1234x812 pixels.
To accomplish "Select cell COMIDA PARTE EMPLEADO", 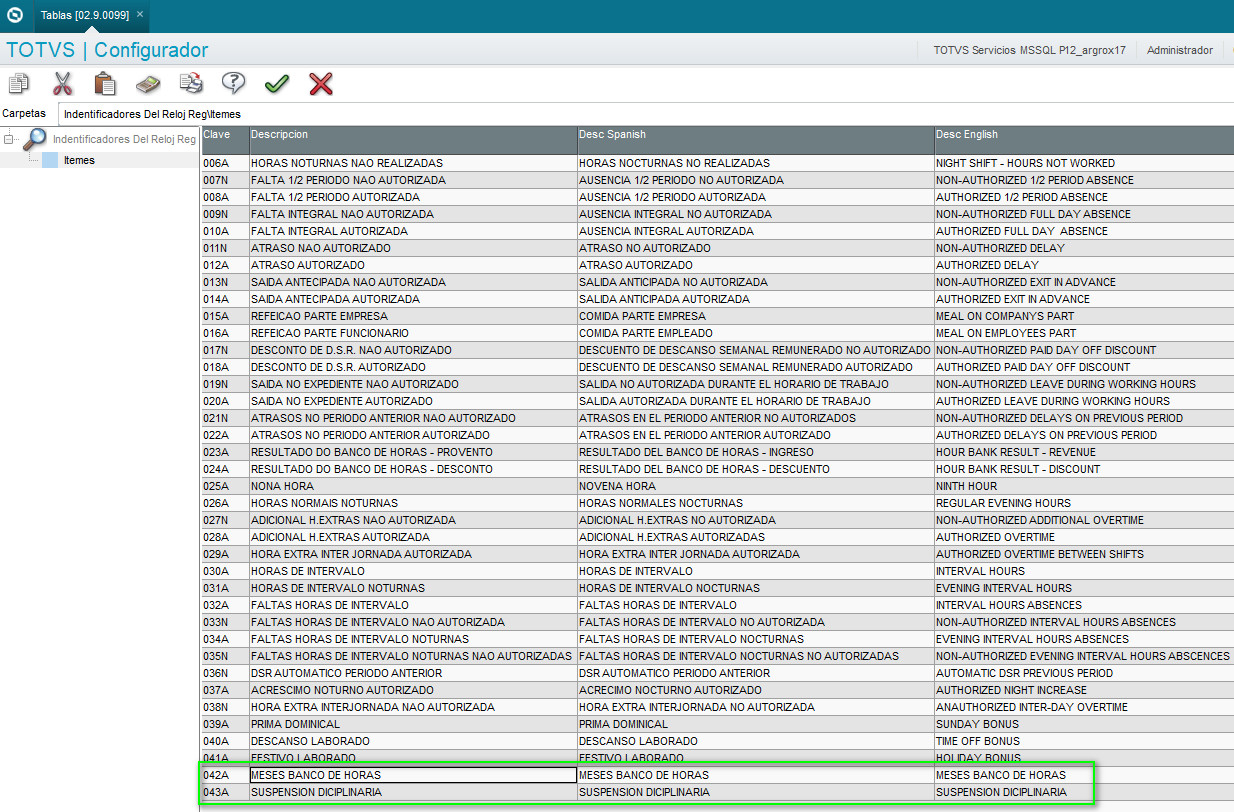I will 756,333.
